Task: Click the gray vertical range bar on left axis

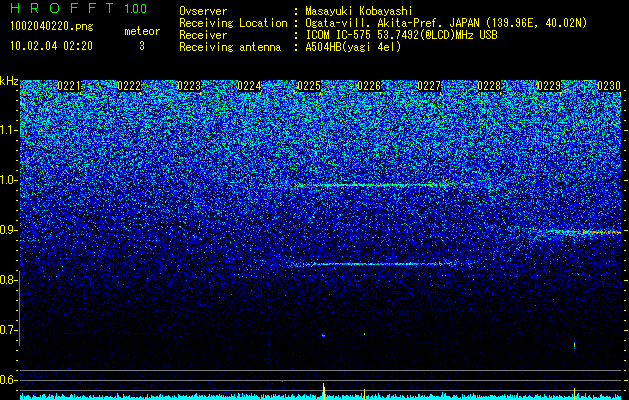Action: pyautogui.click(x=20, y=308)
